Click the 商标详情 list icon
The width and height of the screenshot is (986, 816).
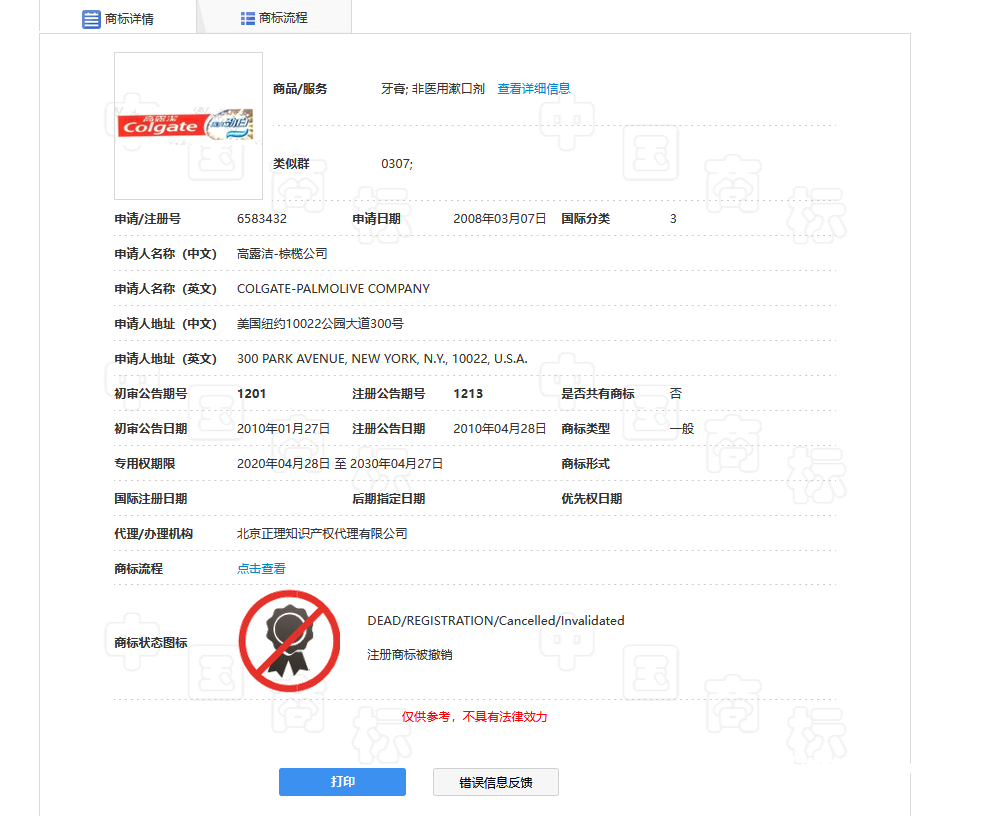pyautogui.click(x=91, y=19)
